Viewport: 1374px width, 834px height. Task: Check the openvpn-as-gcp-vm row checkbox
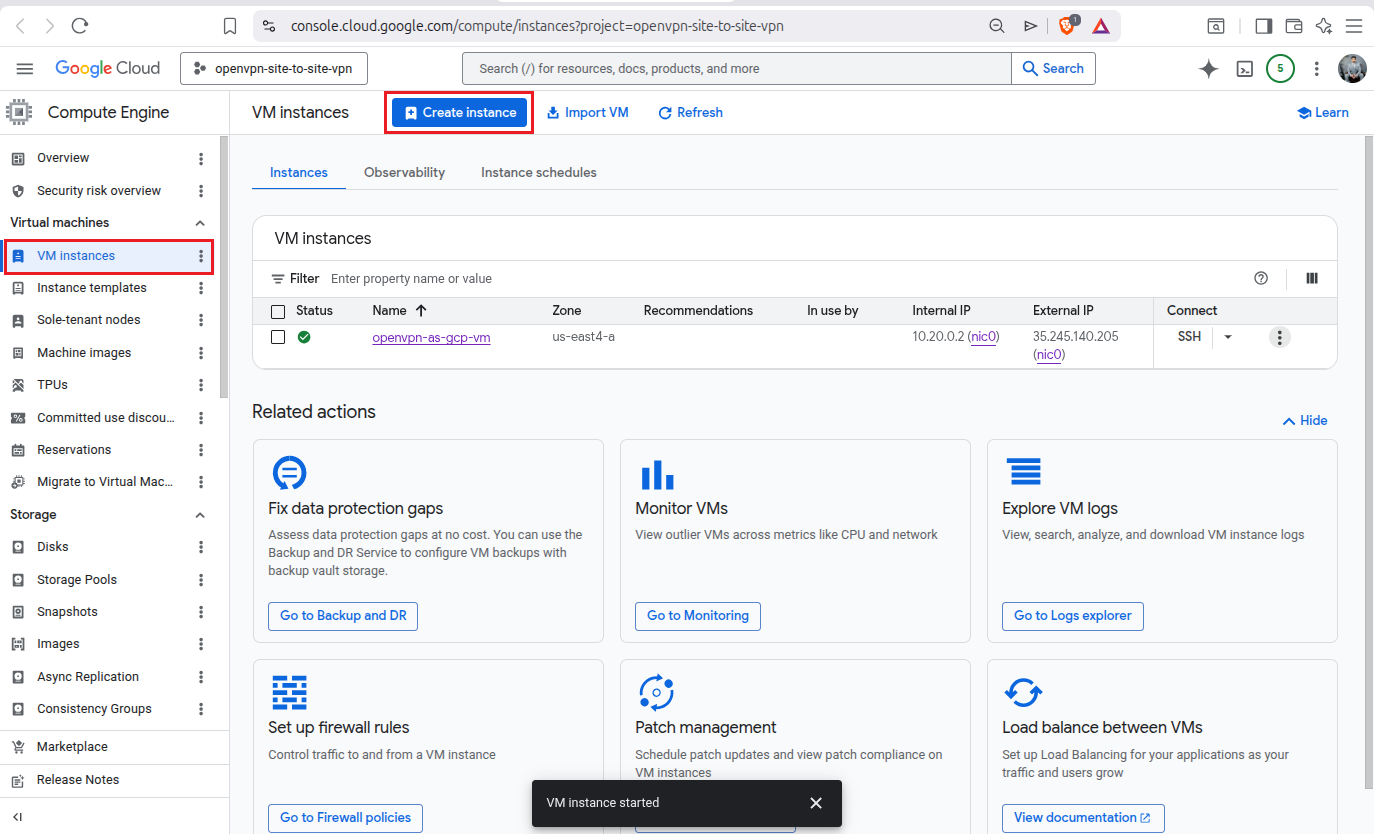[278, 337]
